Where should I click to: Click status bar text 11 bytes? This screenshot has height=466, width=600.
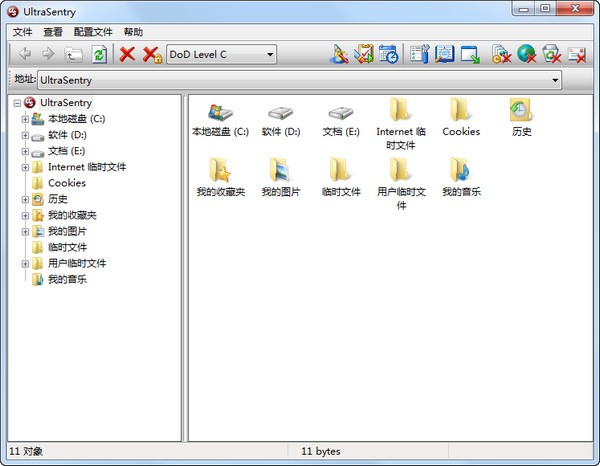321,451
